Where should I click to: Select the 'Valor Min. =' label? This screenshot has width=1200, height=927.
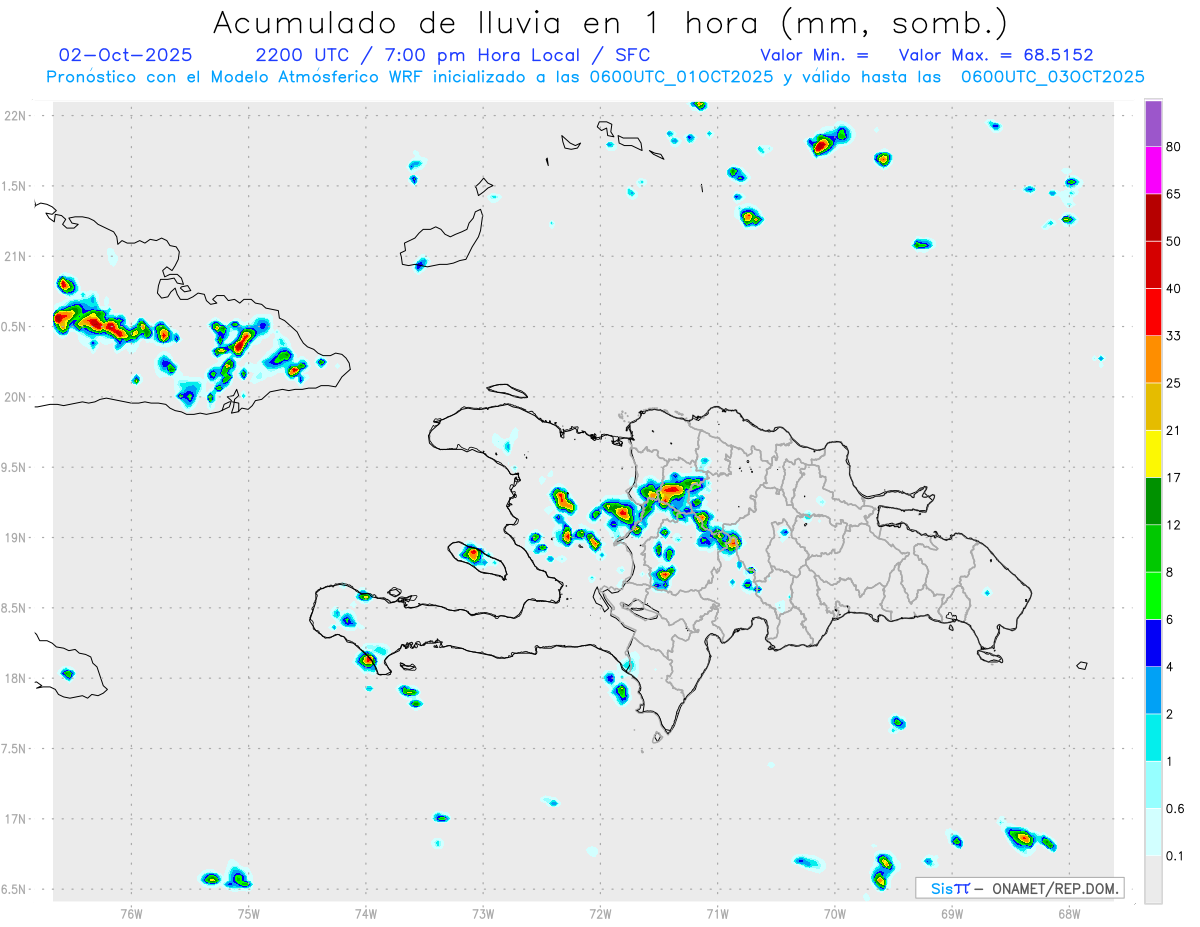point(814,55)
